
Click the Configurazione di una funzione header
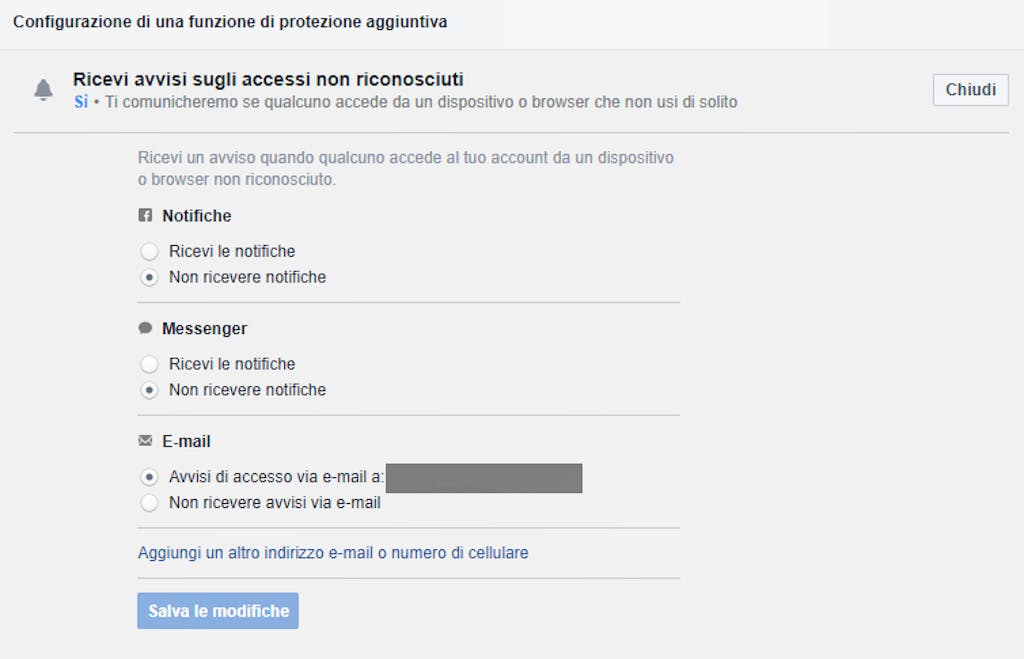pyautogui.click(x=230, y=22)
